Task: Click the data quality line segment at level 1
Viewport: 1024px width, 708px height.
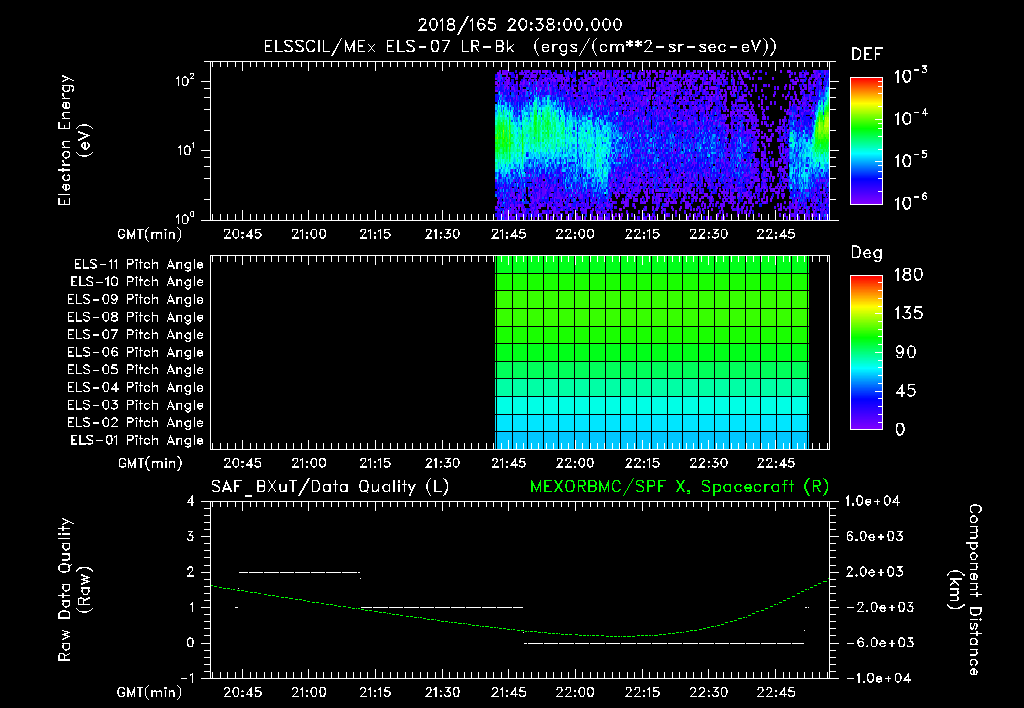Action: point(441,607)
